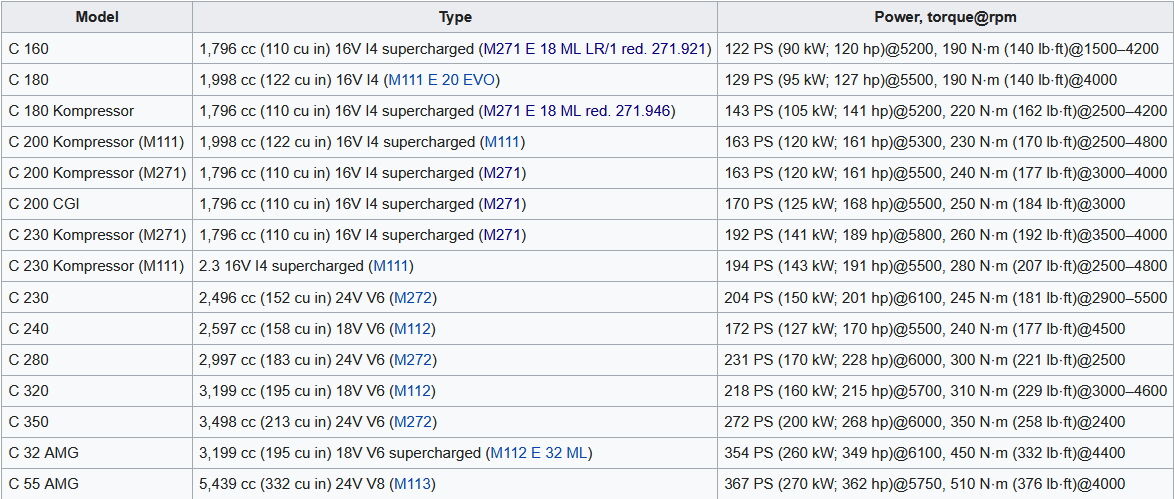Click the 122 PS (90 kW; 120 hp)@5200 power cell
1174x499 pixels.
tap(946, 49)
